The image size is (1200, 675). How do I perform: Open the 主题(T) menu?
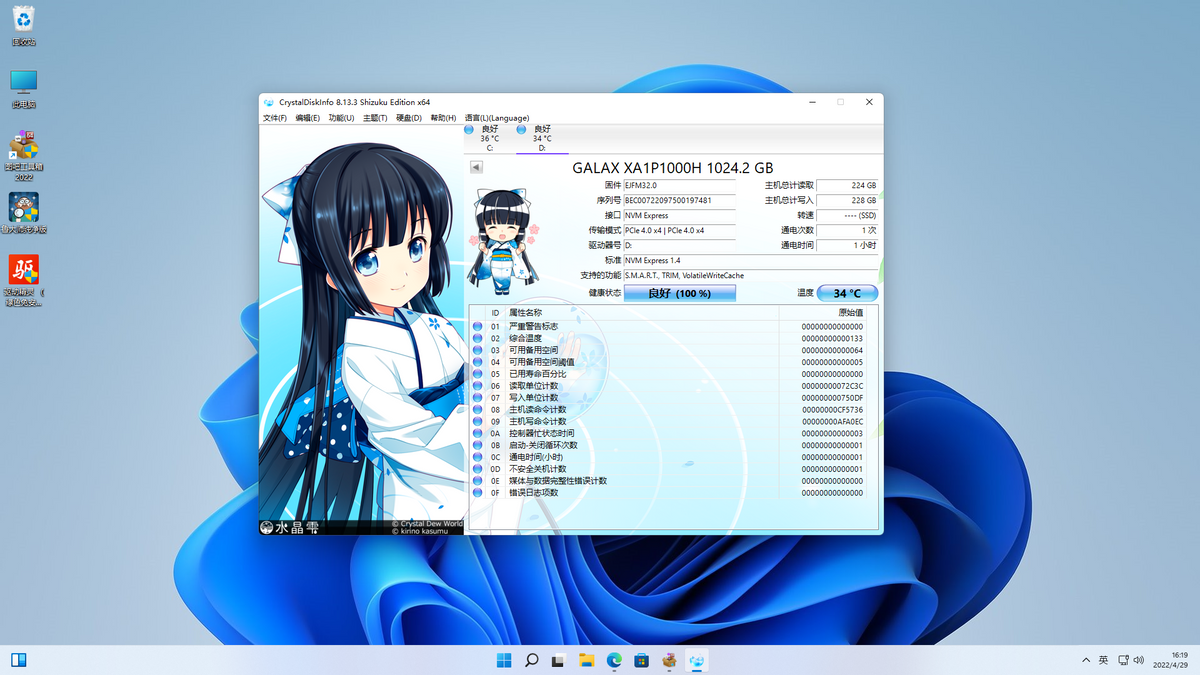point(375,118)
